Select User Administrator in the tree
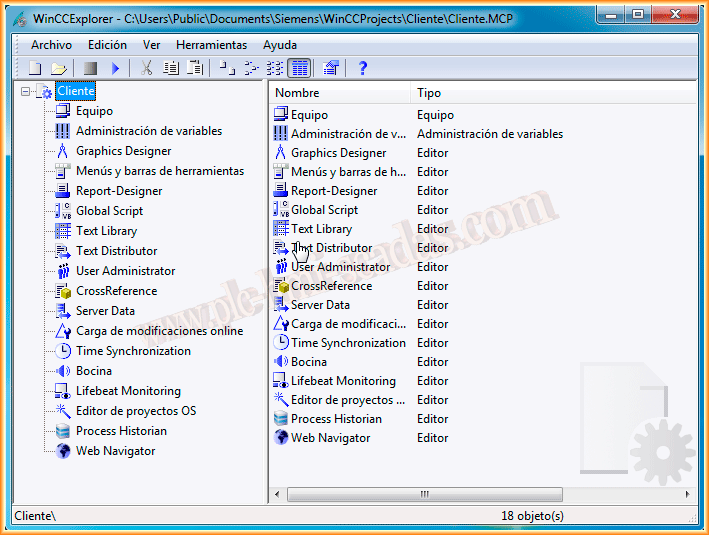The image size is (709, 535). tap(125, 271)
